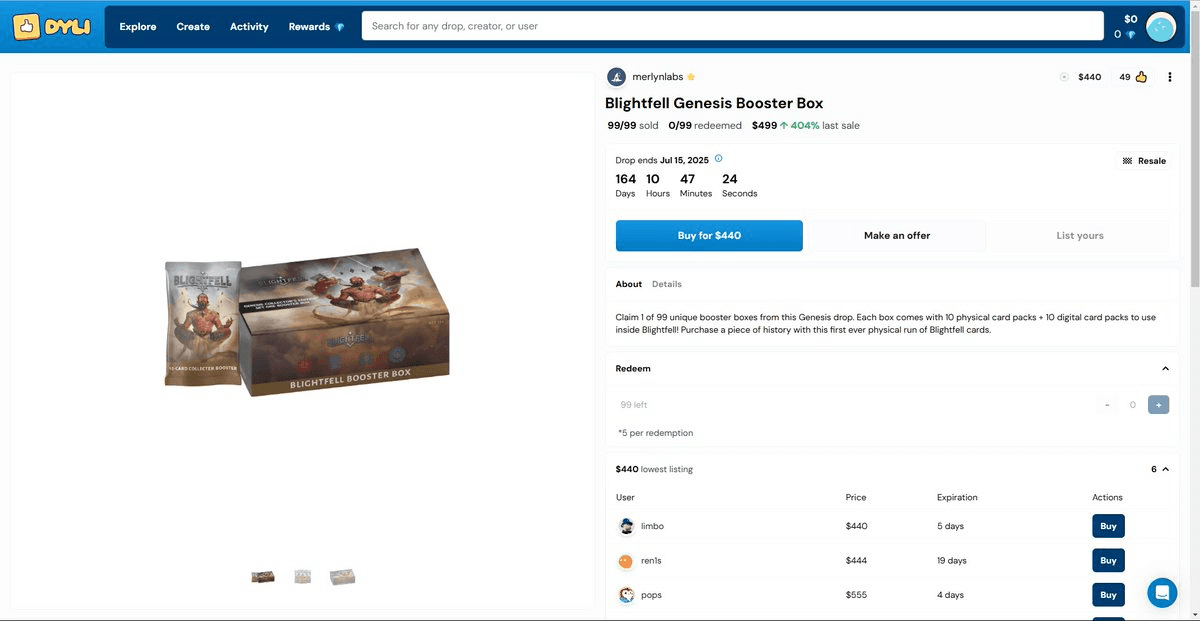Focus the drop search field
Screen dimensions: 1200x621
[732, 26]
